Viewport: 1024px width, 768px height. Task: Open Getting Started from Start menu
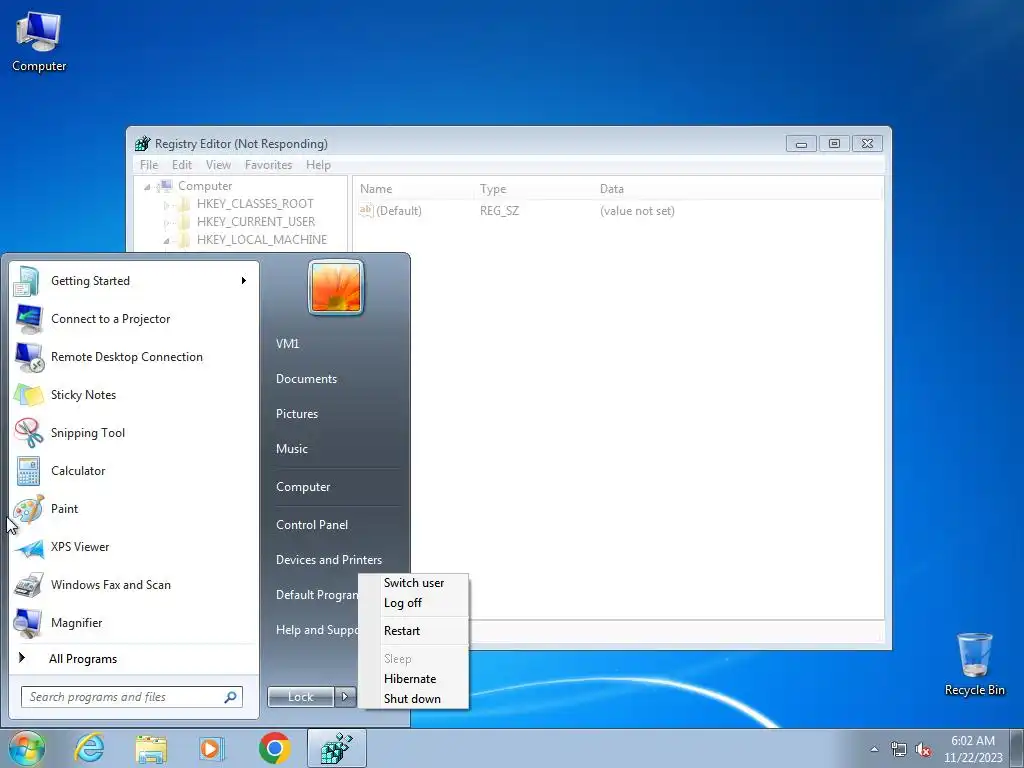point(135,281)
